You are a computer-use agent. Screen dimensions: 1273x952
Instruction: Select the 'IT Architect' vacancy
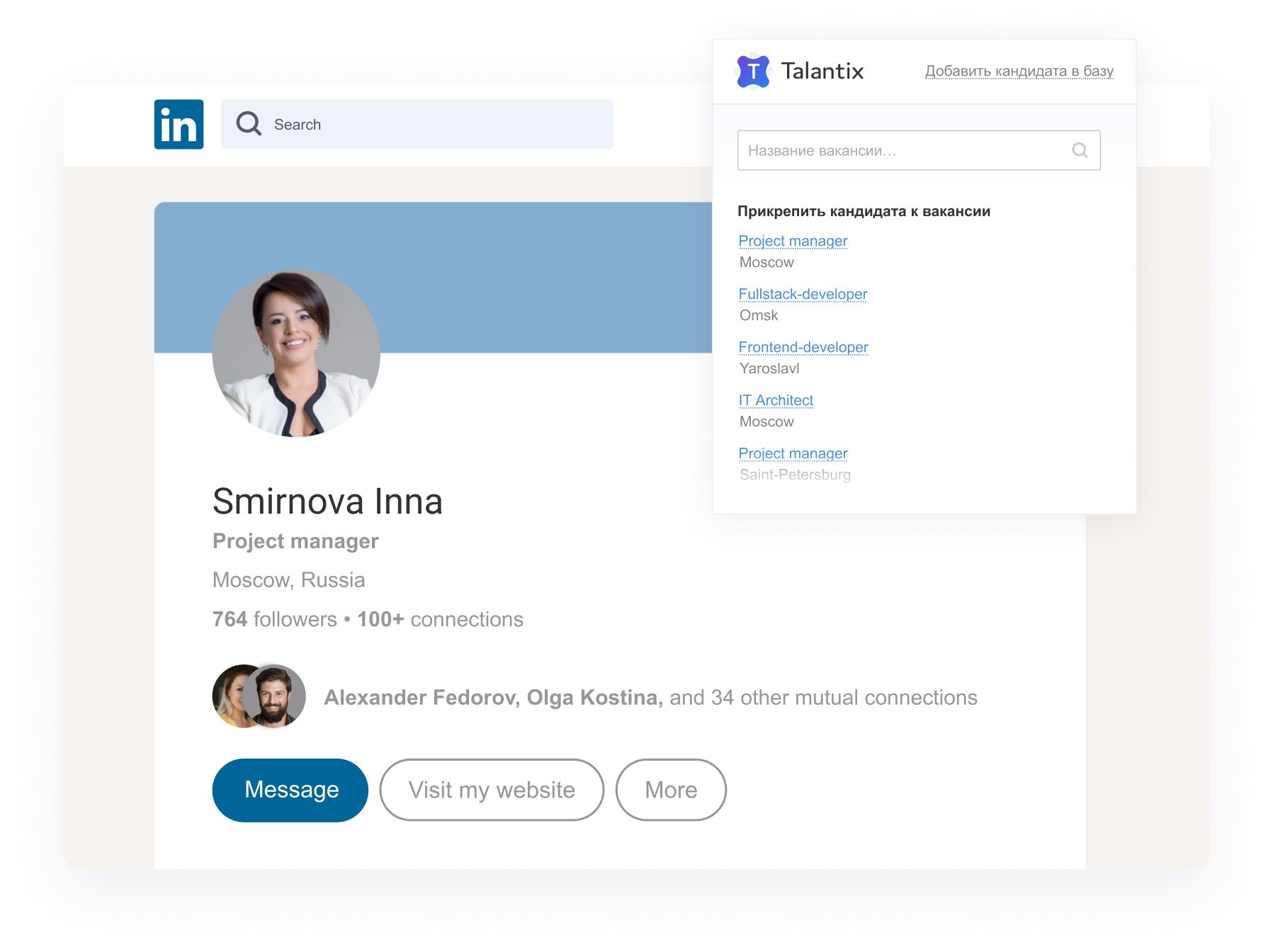(776, 400)
